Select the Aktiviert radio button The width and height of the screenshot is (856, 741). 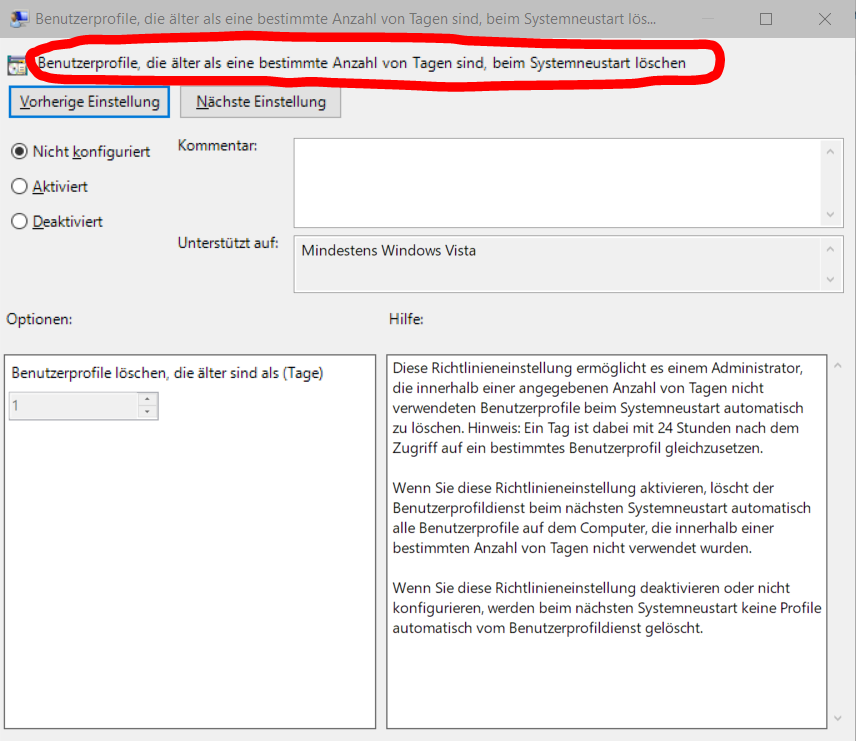(x=19, y=186)
